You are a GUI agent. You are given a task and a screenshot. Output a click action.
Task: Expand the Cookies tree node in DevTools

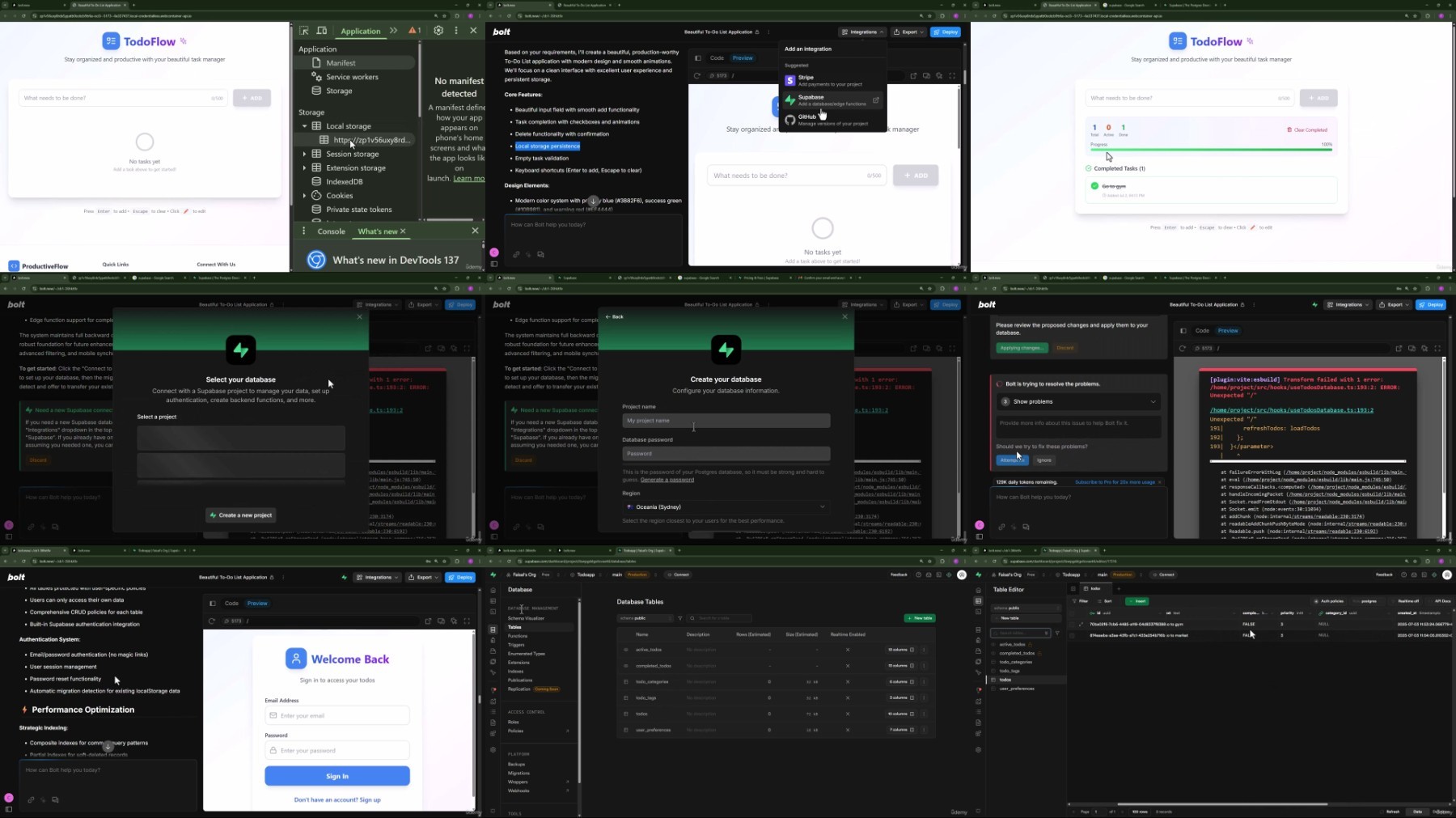coord(305,196)
